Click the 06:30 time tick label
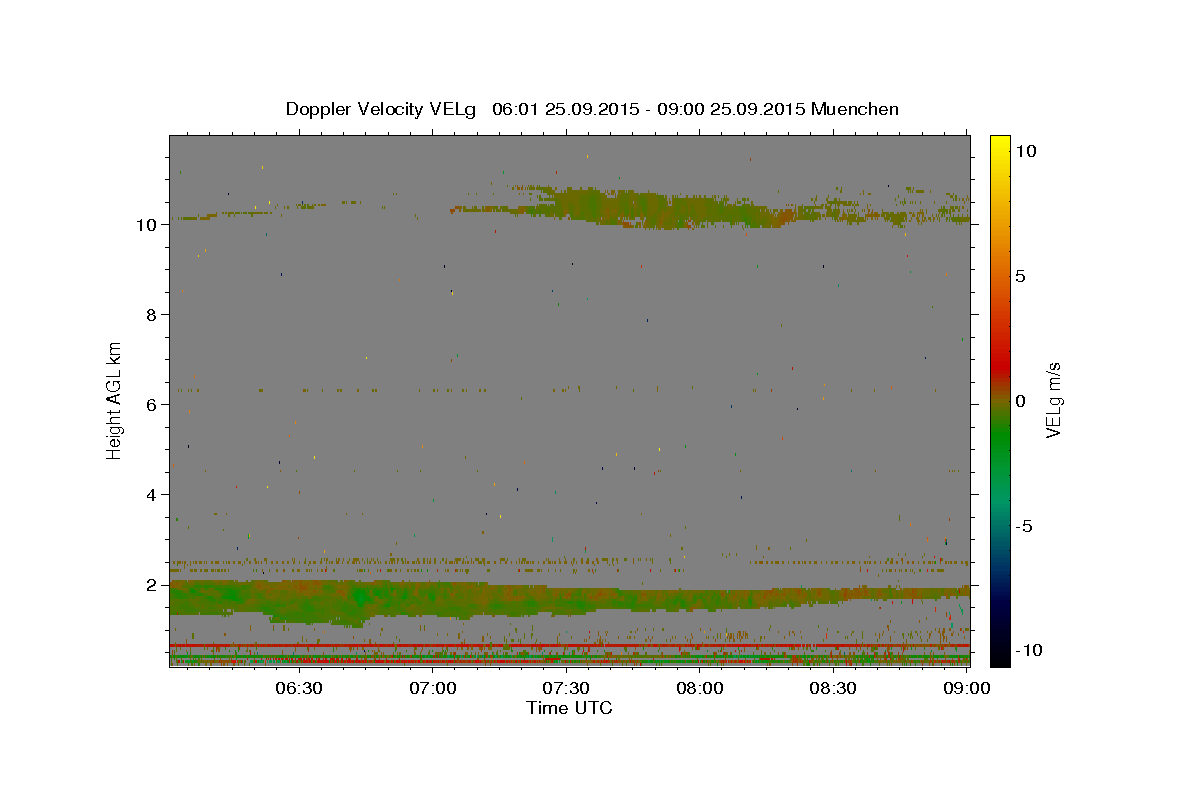Viewport: 1200px width, 800px height. click(299, 688)
